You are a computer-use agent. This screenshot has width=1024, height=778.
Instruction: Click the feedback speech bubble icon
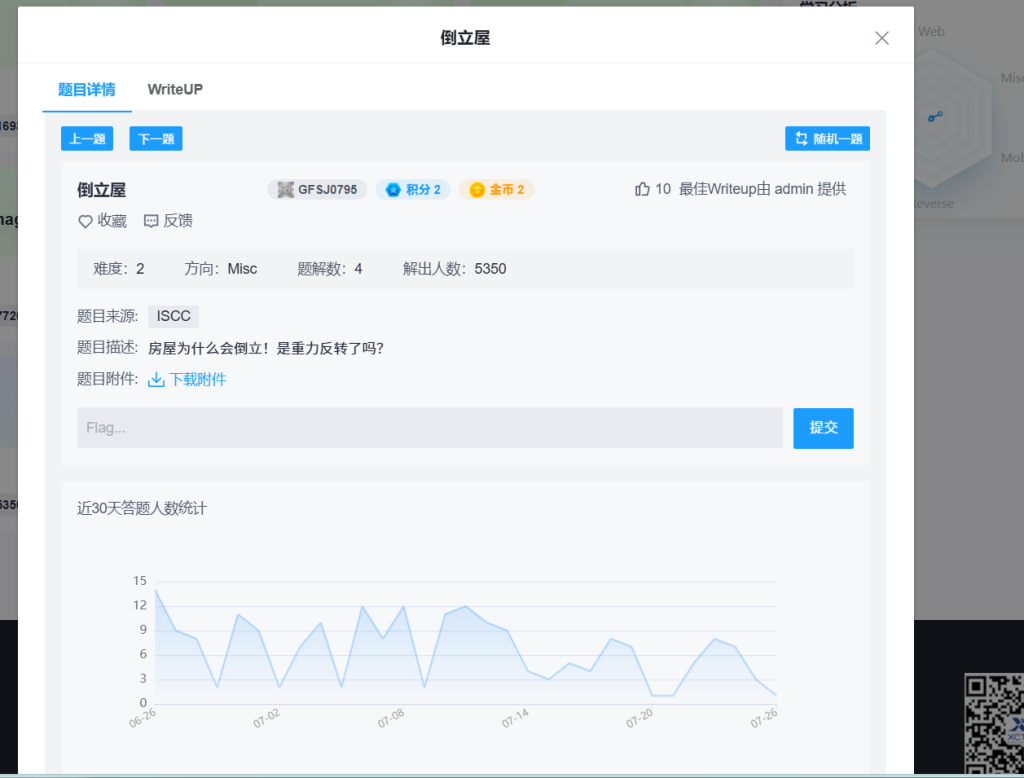(x=151, y=221)
